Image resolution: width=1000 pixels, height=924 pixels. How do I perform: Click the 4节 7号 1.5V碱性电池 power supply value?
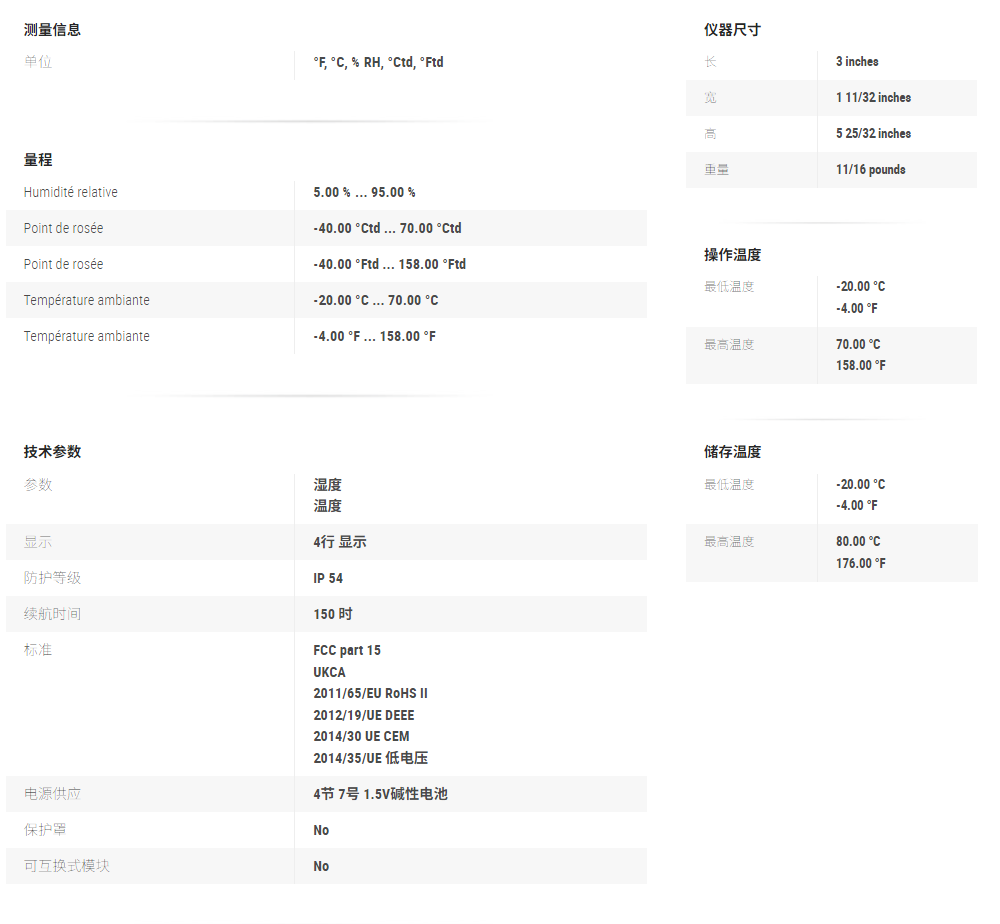coord(380,794)
